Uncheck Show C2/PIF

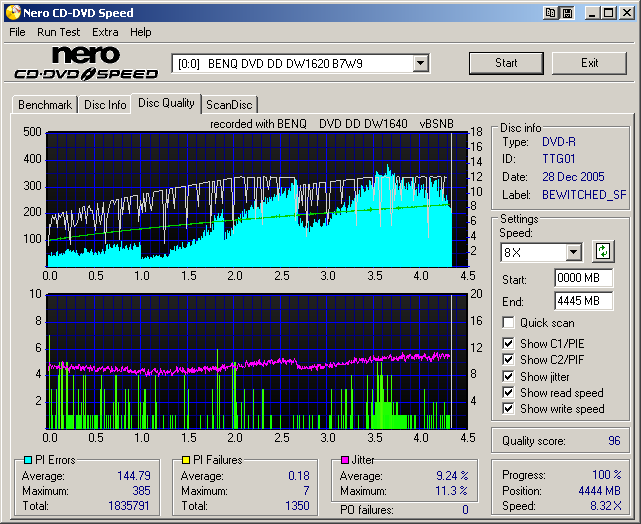508,359
